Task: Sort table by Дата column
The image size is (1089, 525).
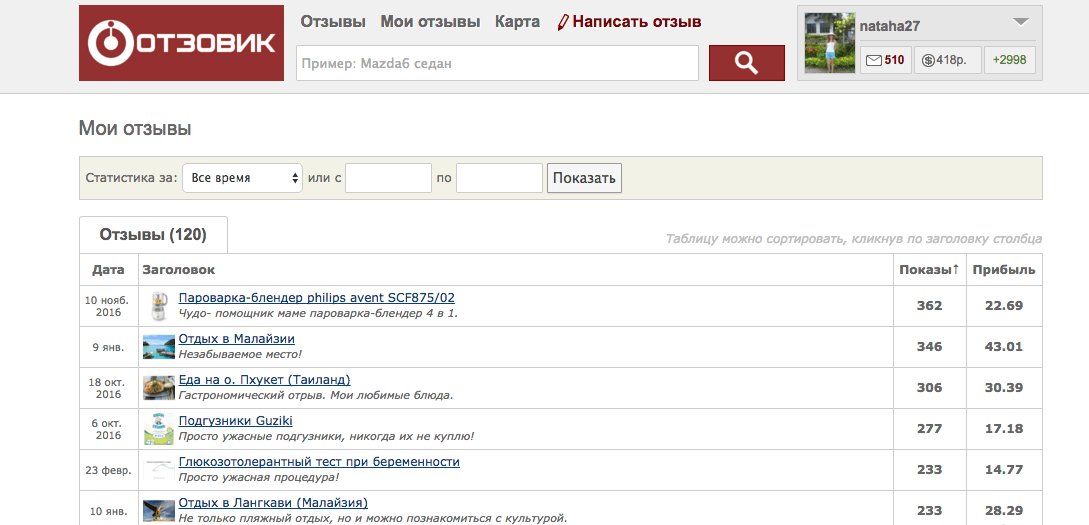Action: [108, 269]
